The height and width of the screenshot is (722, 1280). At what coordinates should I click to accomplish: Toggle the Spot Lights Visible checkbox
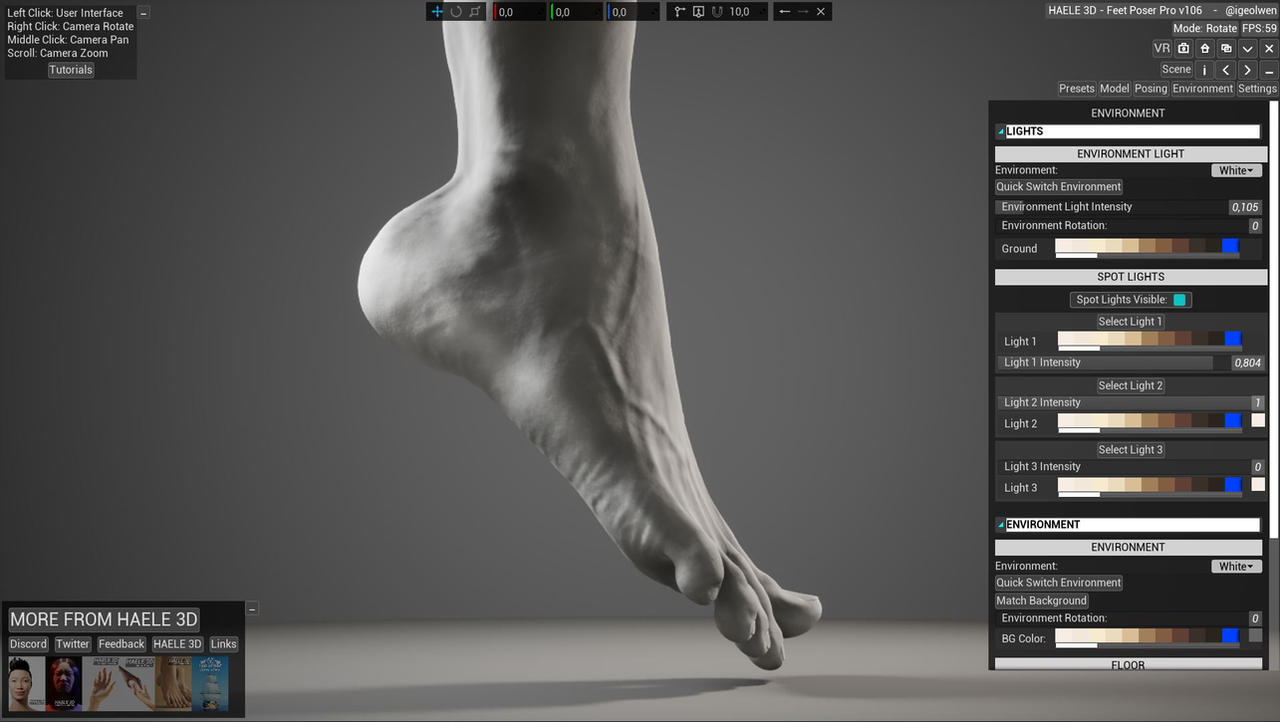pos(1180,300)
